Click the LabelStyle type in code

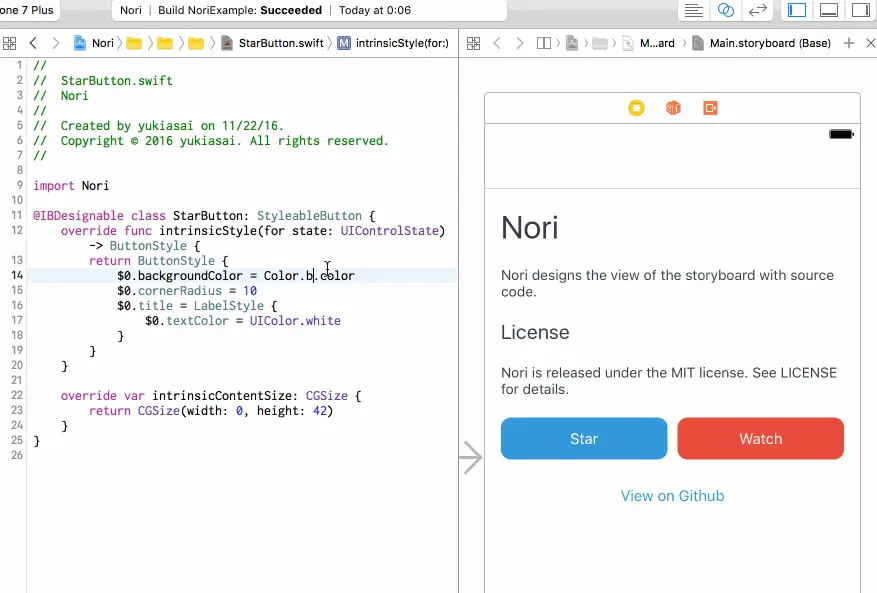point(229,306)
